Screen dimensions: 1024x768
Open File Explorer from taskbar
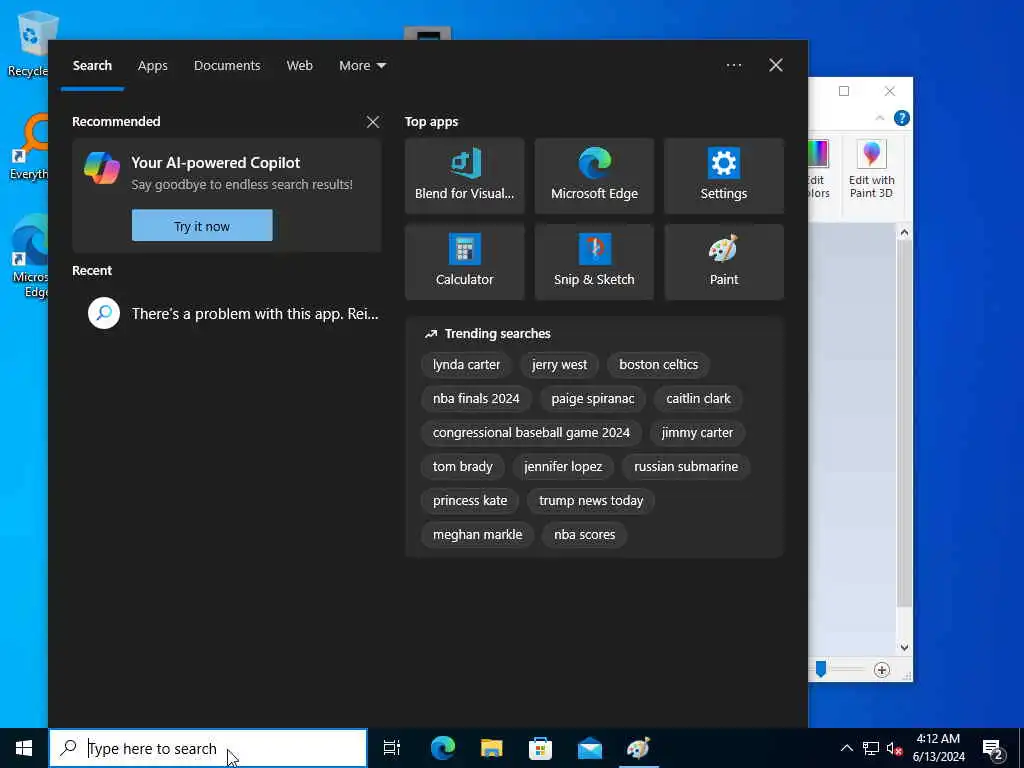click(x=492, y=748)
